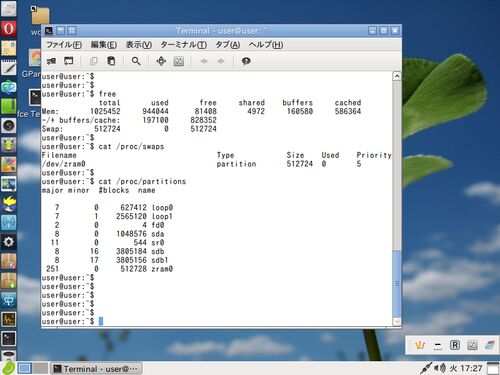The height and width of the screenshot is (375, 500).
Task: Open the system monitor graph dock icon
Action: (9, 319)
